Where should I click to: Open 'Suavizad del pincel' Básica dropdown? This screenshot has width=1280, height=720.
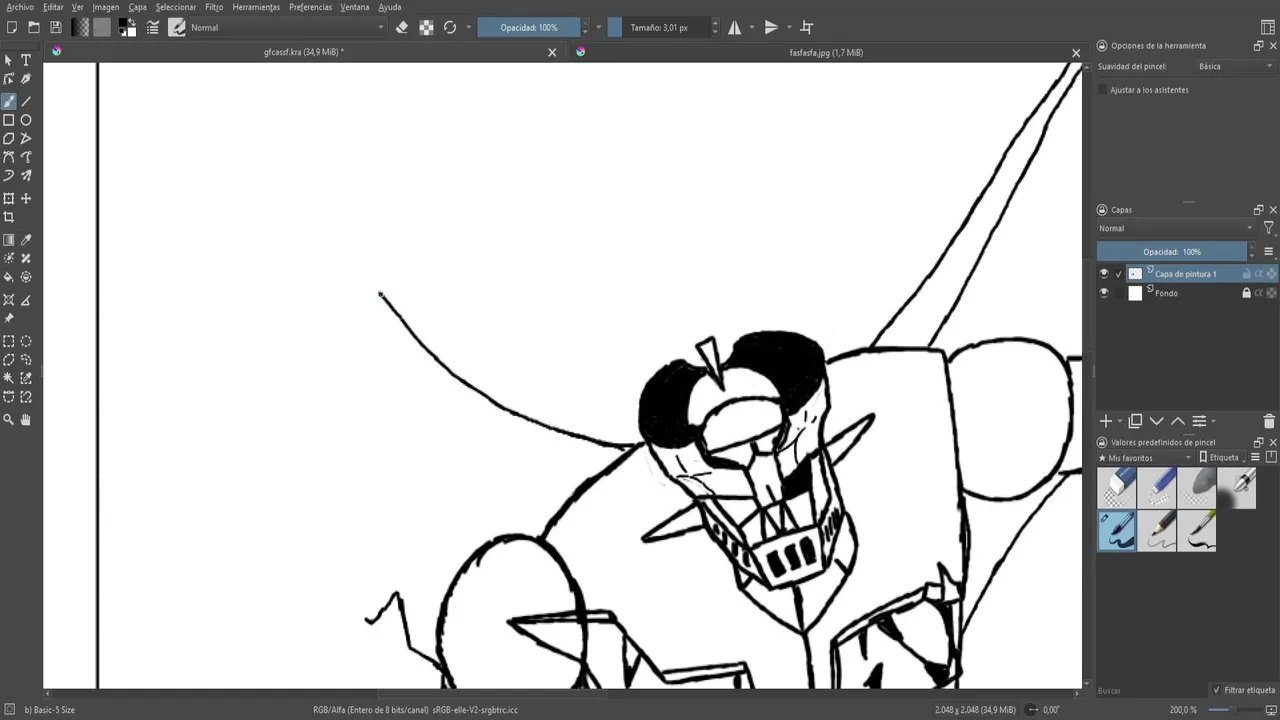click(1236, 67)
